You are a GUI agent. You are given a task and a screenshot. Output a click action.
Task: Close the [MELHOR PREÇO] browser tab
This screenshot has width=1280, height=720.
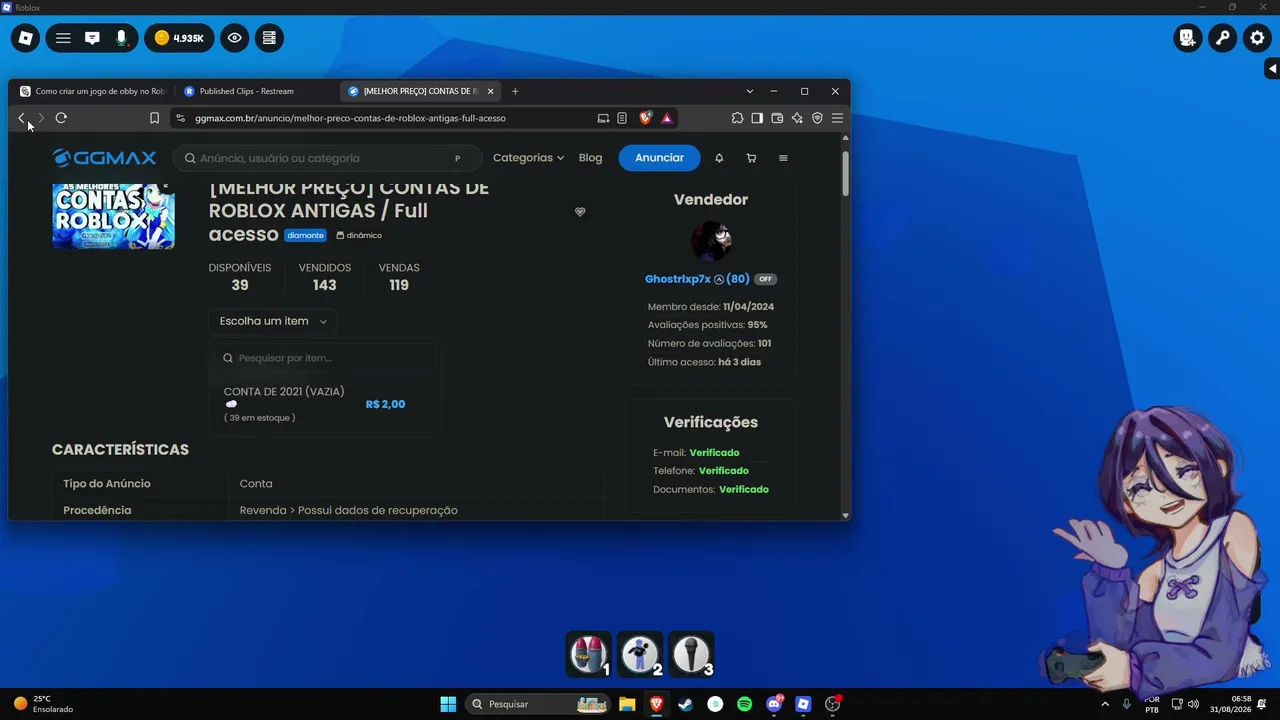(490, 91)
